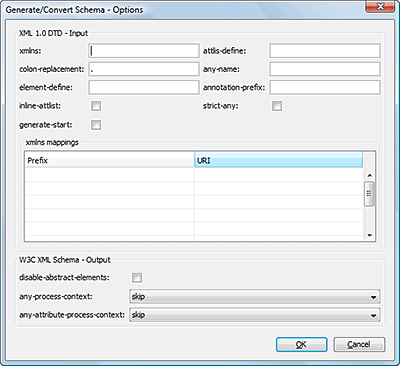Click the Prefix column header

tap(110, 160)
